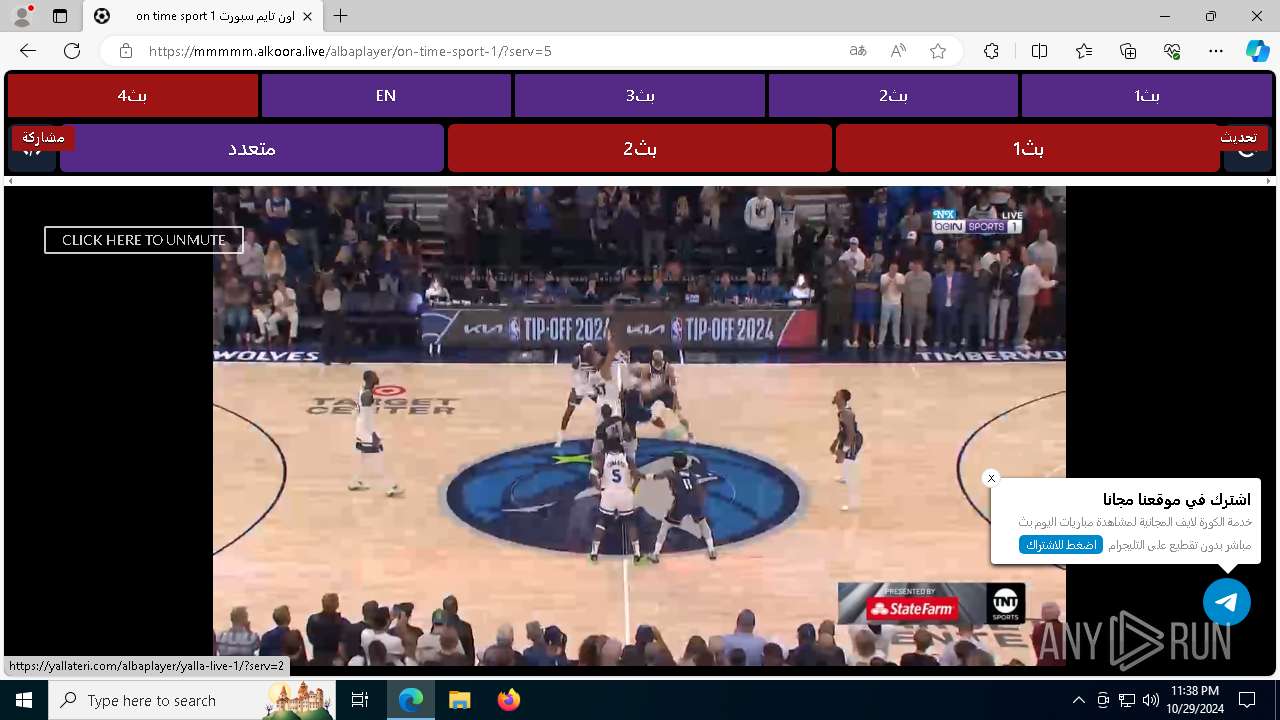Click the مشاركة share button

43,137
